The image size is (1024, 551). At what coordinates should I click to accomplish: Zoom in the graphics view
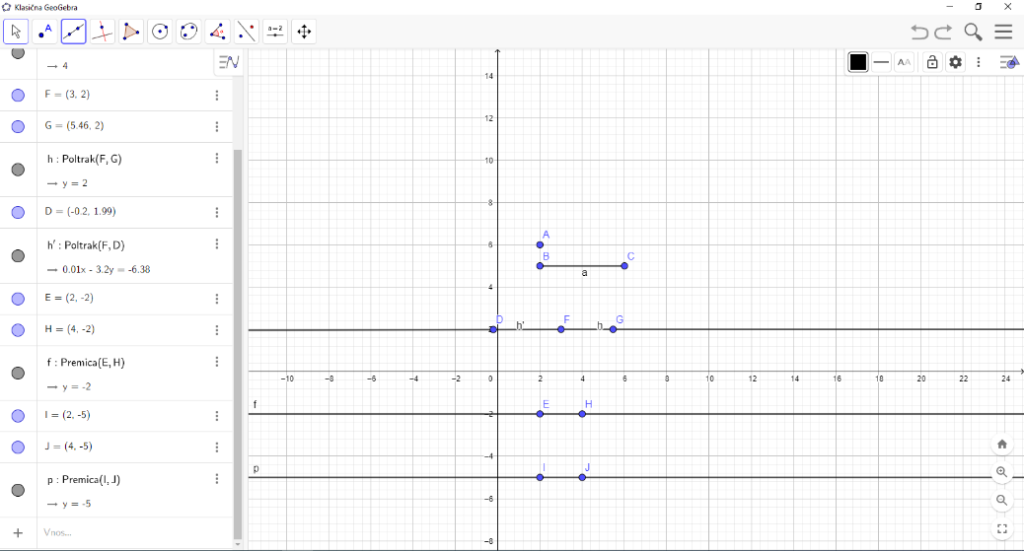(1002, 472)
